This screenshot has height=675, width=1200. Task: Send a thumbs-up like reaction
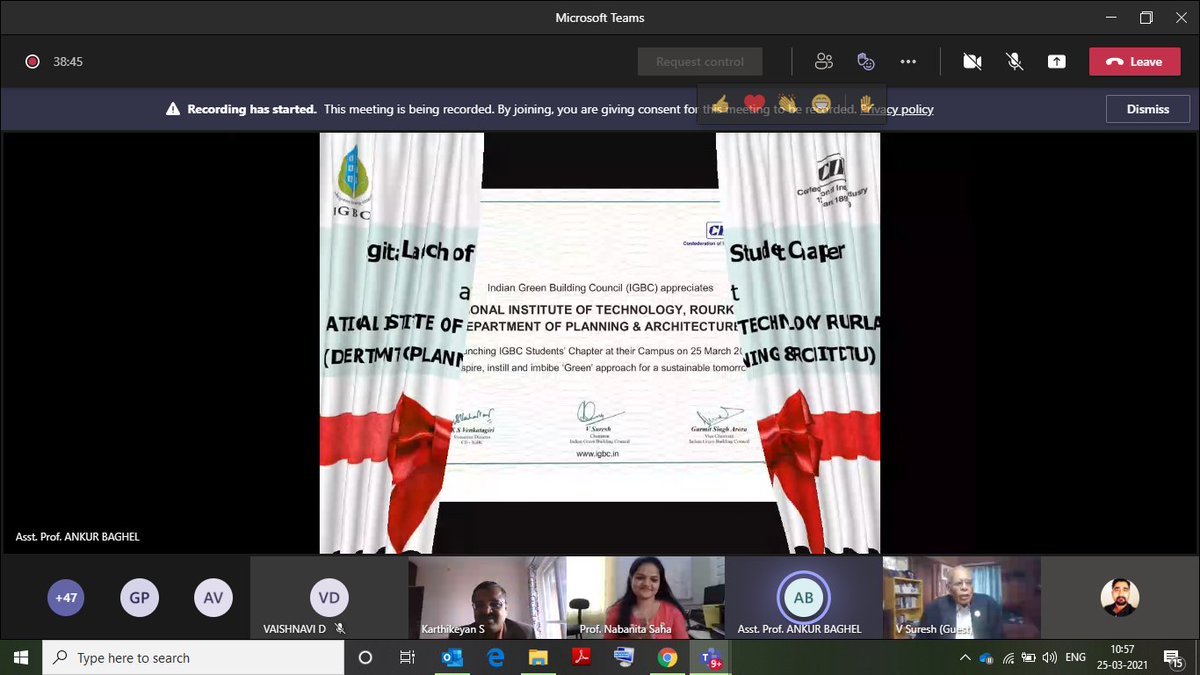pyautogui.click(x=719, y=103)
